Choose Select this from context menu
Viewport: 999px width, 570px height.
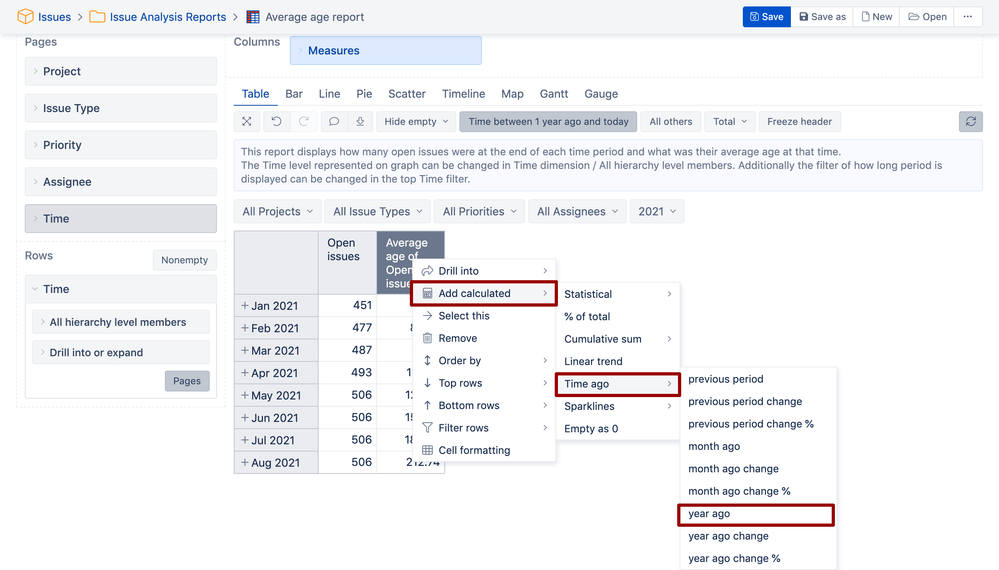coord(484,316)
